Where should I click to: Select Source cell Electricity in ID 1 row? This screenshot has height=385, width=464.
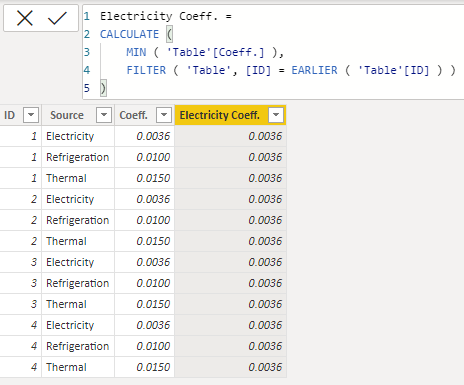[78, 136]
